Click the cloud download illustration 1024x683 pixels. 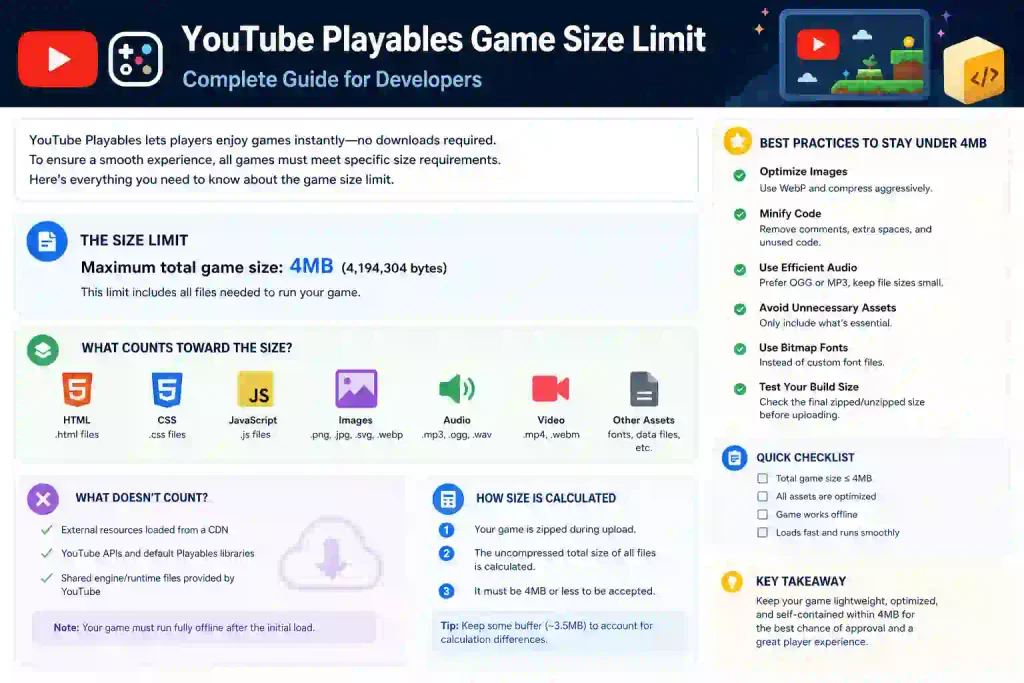(331, 553)
